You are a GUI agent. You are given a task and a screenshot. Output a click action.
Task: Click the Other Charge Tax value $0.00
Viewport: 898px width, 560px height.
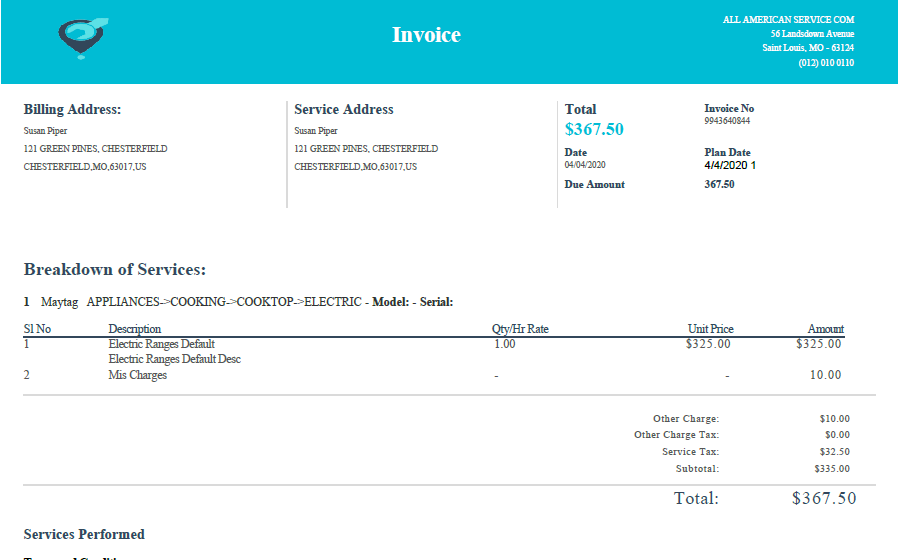click(837, 435)
